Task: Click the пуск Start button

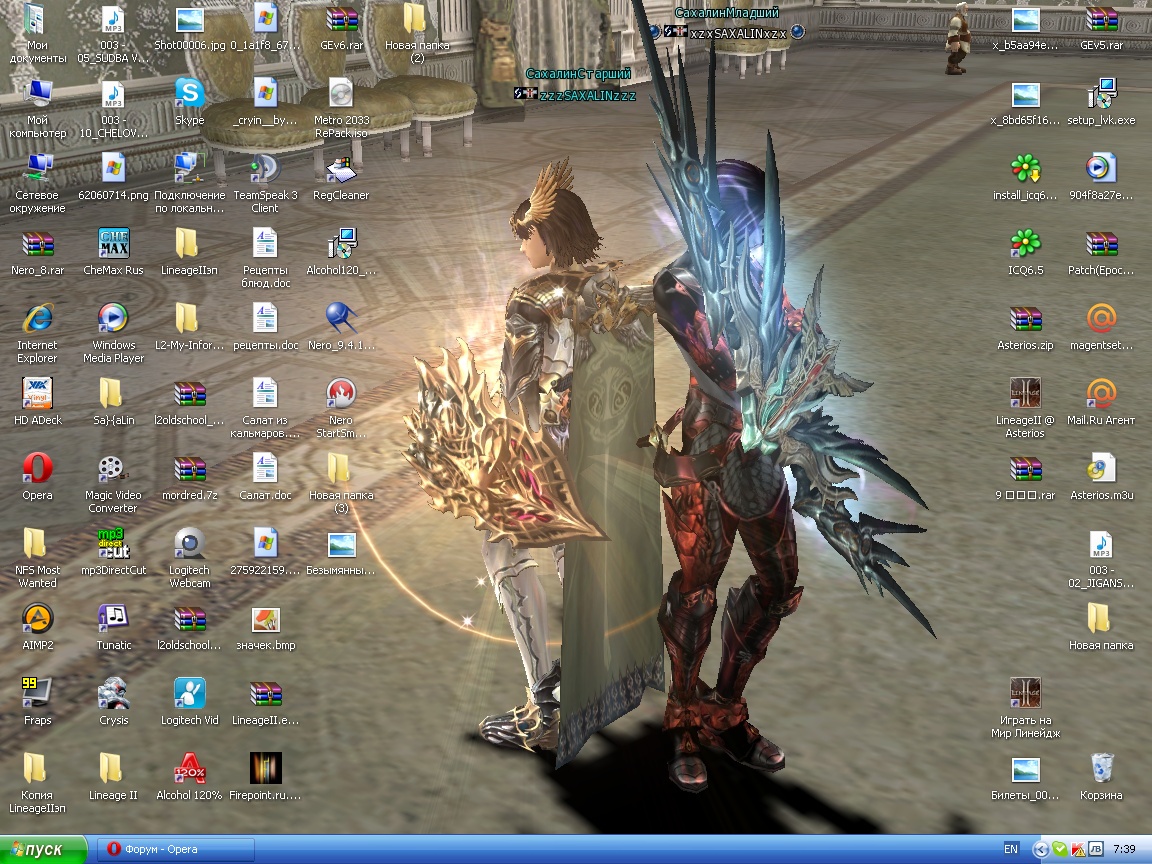Action: 34,850
